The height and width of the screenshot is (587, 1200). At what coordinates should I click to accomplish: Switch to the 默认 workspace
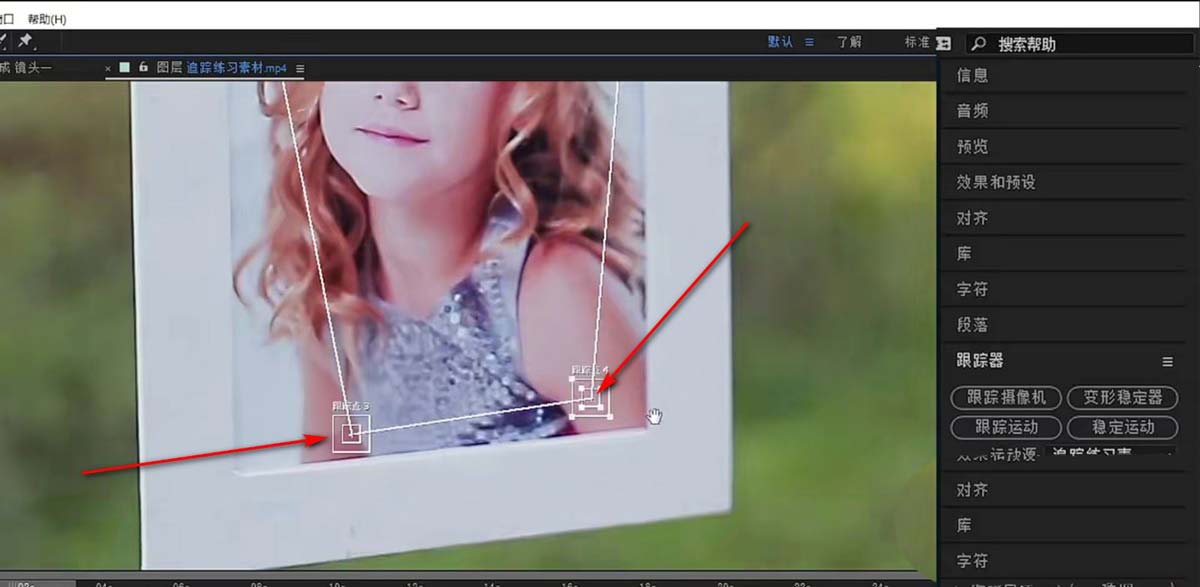pos(780,42)
